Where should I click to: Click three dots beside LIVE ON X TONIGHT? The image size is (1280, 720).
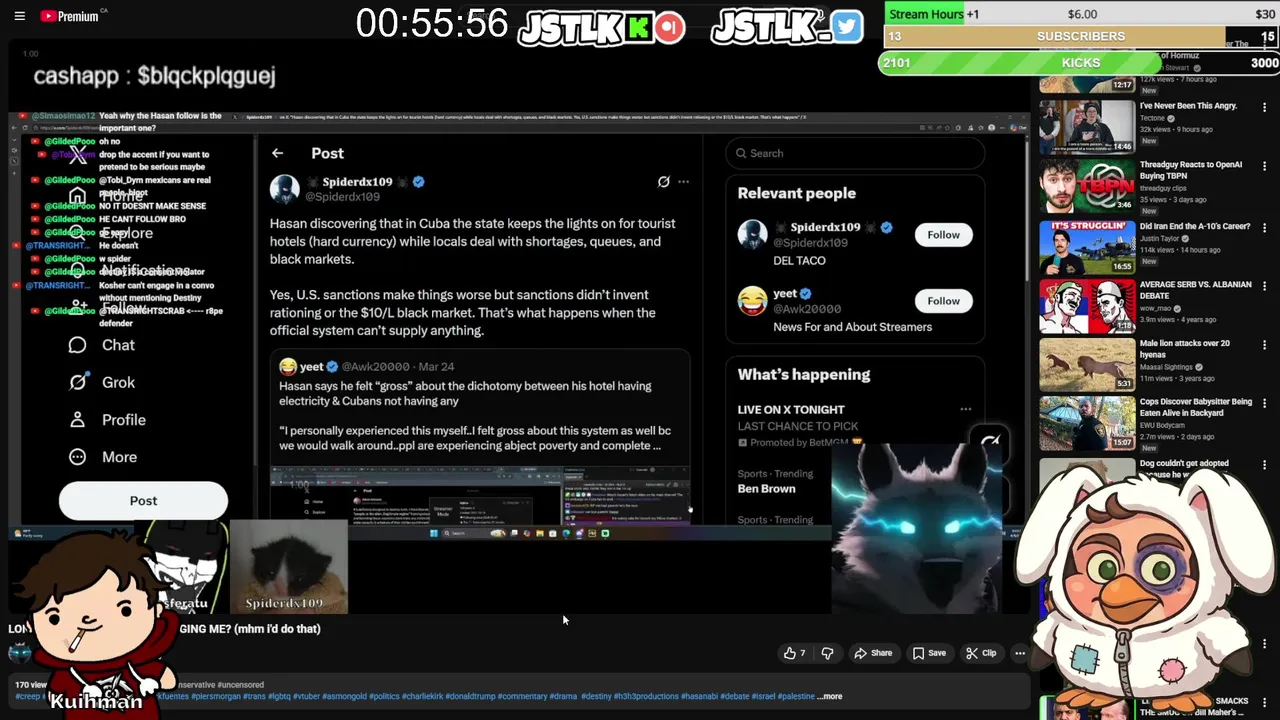point(965,409)
